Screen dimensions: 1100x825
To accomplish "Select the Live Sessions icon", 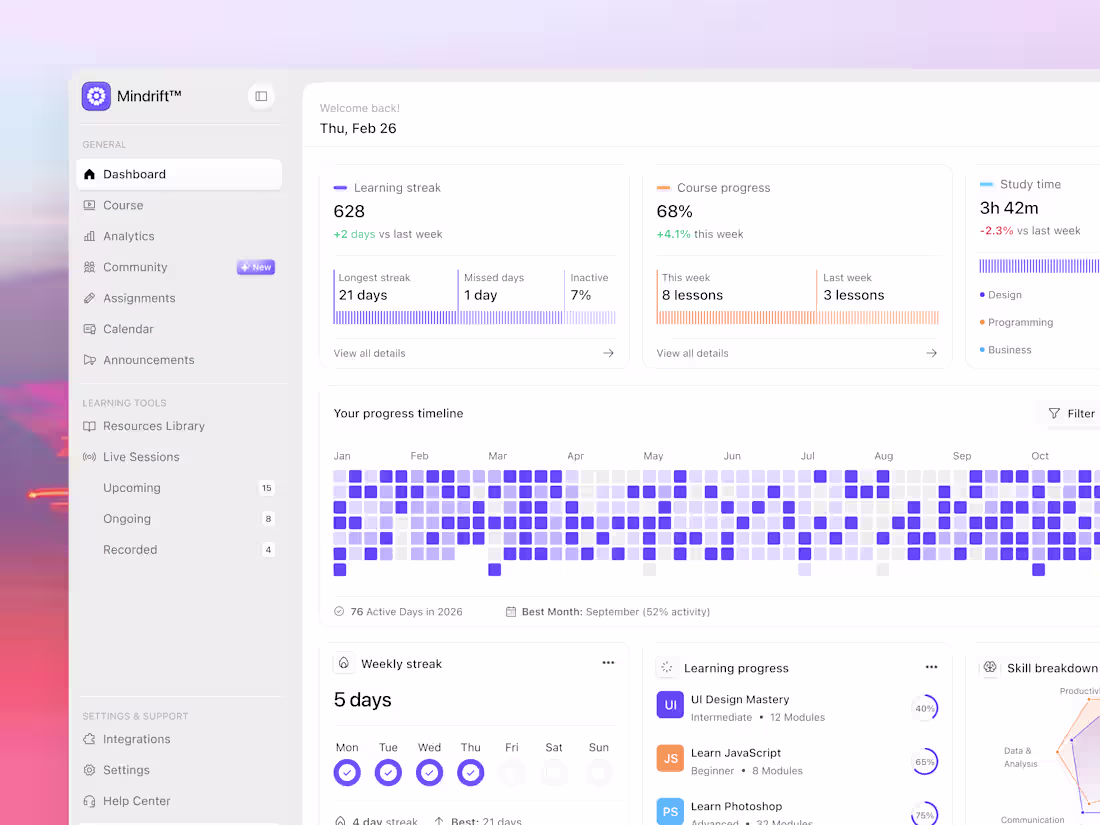I will 91,457.
